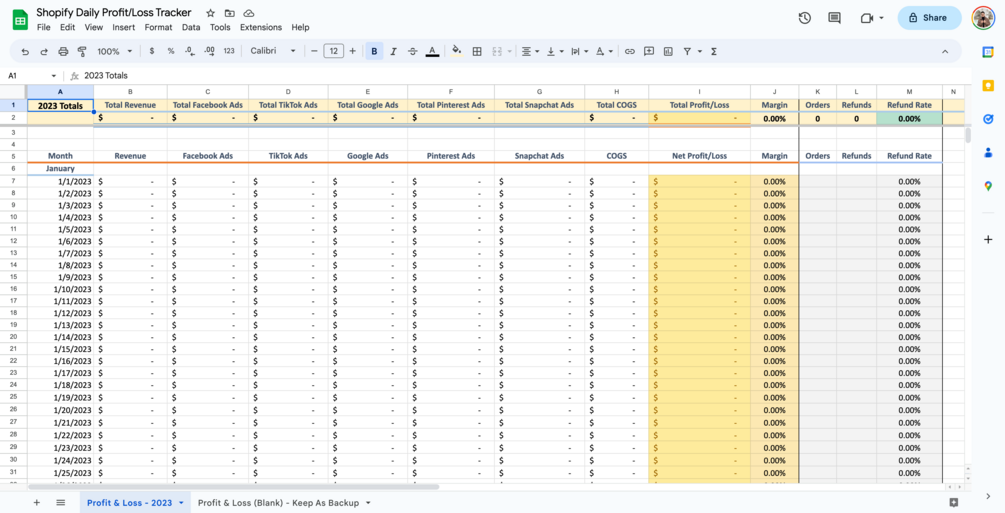This screenshot has width=1005, height=513.
Task: Click the Redo arrow icon
Action: click(x=44, y=51)
